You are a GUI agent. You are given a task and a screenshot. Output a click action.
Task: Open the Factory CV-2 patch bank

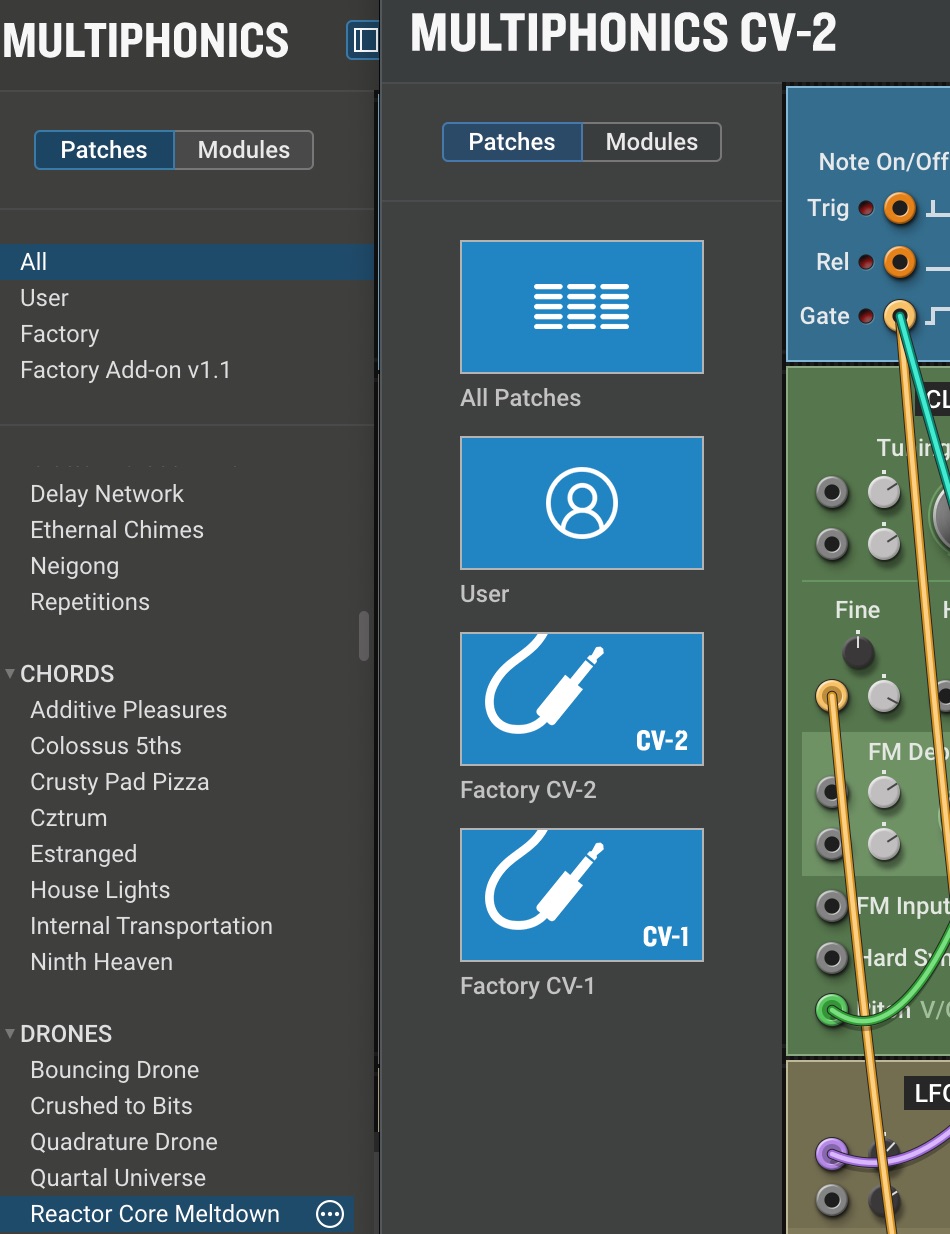pos(581,699)
